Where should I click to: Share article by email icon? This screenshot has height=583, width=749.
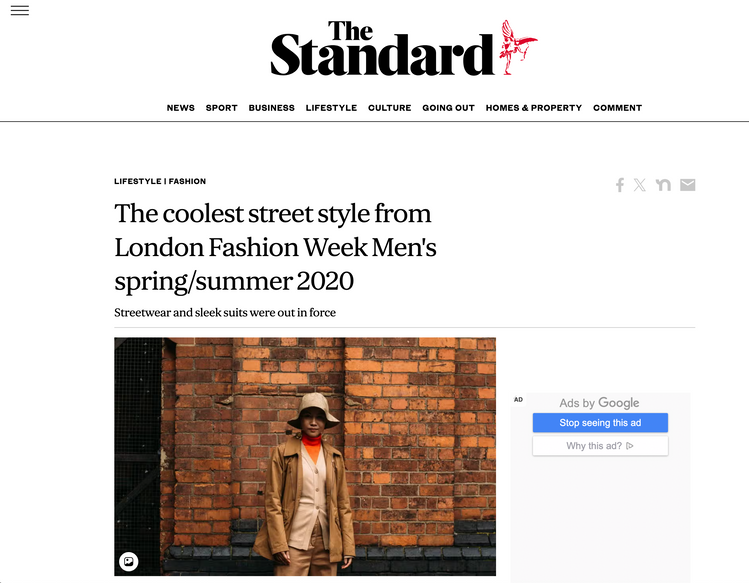click(687, 185)
